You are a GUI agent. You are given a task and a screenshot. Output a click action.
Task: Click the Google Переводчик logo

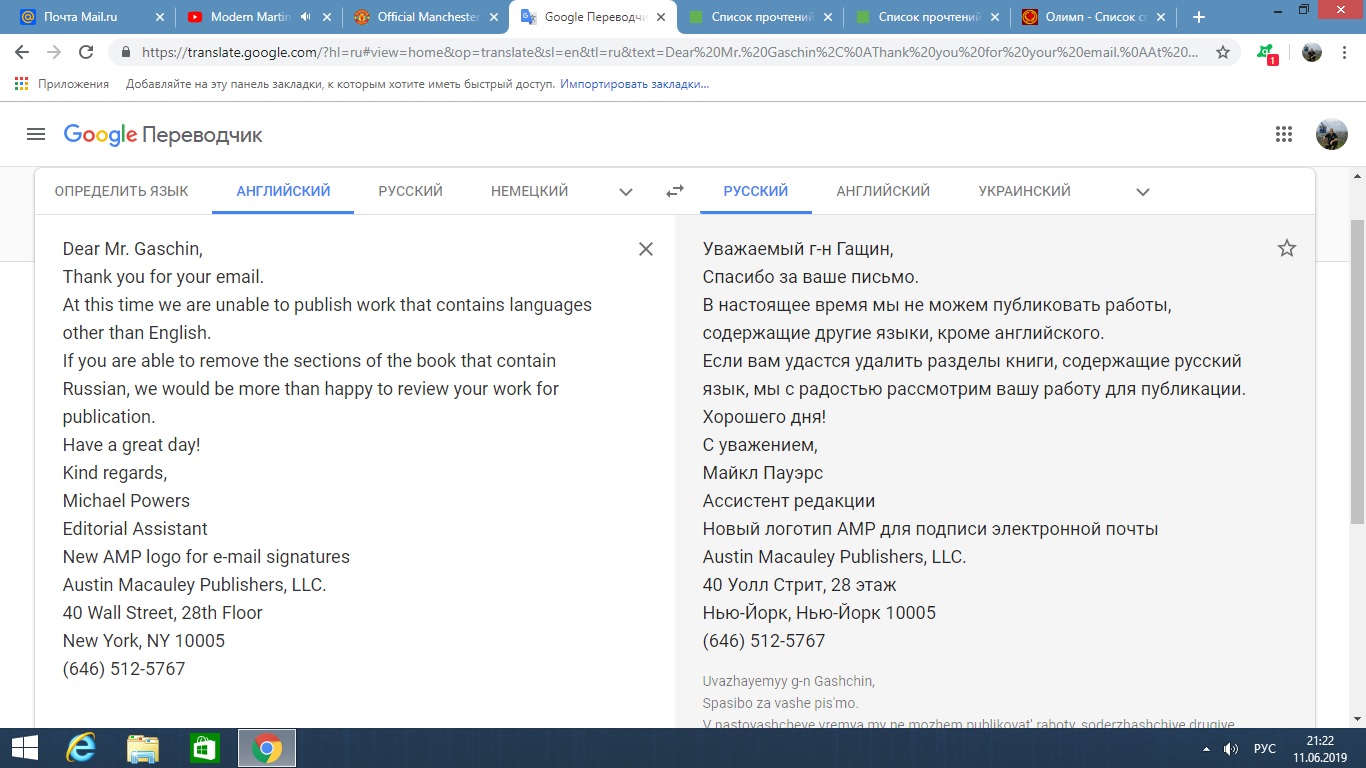pos(163,135)
